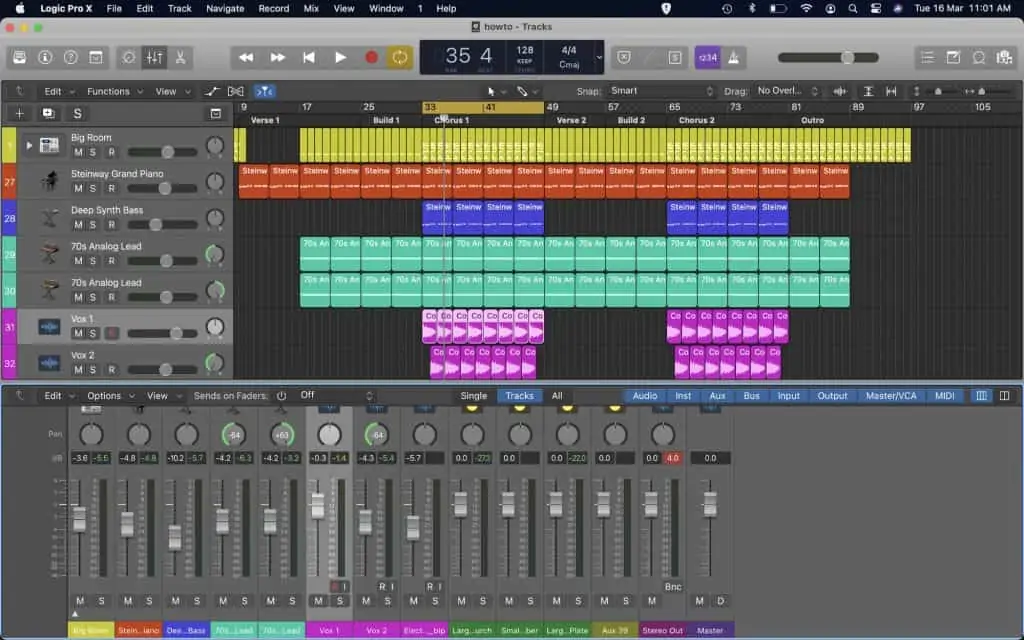Open the Pencil tool menu
The width and height of the screenshot is (1024, 640).
pos(526,91)
